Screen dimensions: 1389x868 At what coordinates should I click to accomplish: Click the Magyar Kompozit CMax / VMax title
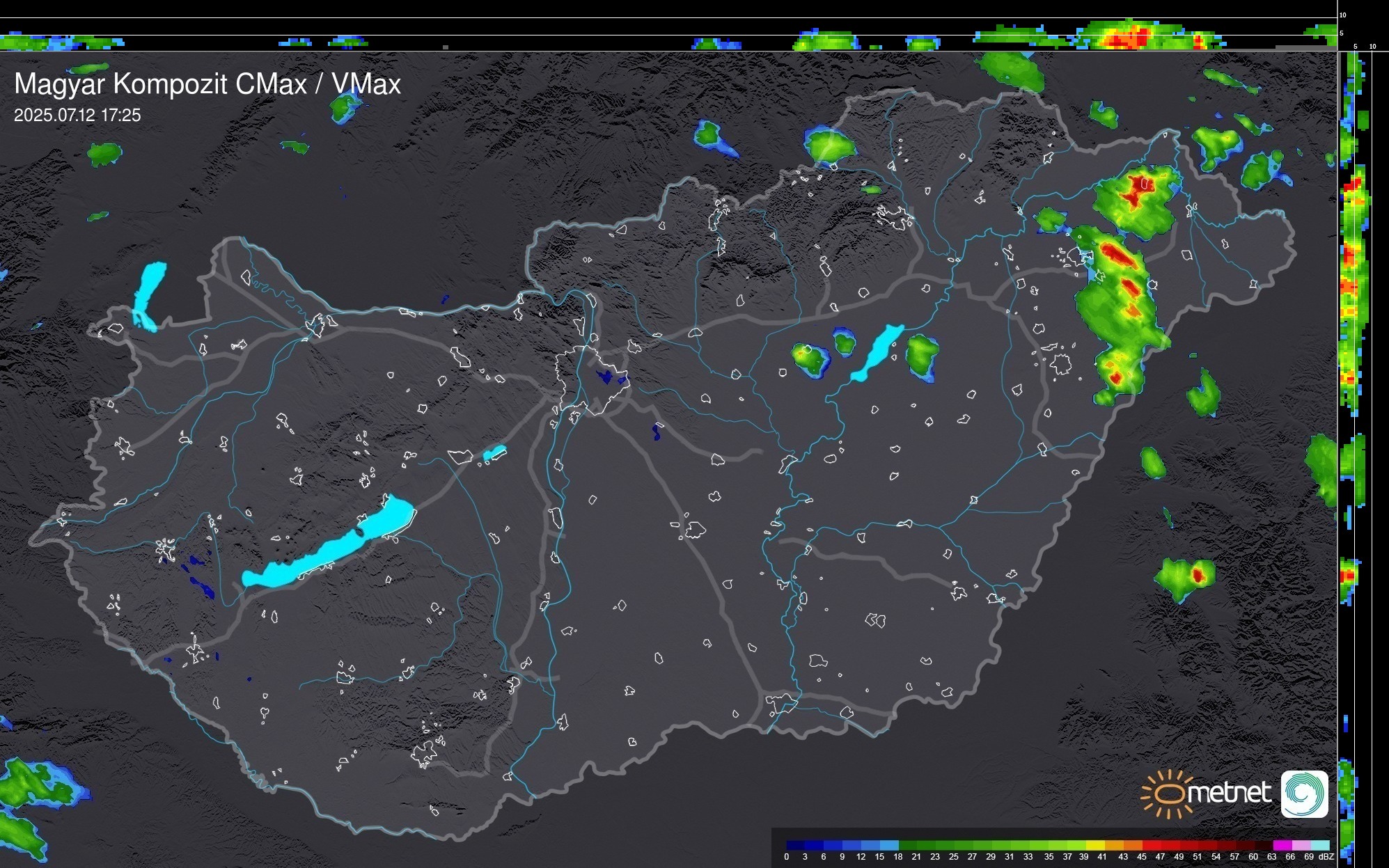(207, 84)
